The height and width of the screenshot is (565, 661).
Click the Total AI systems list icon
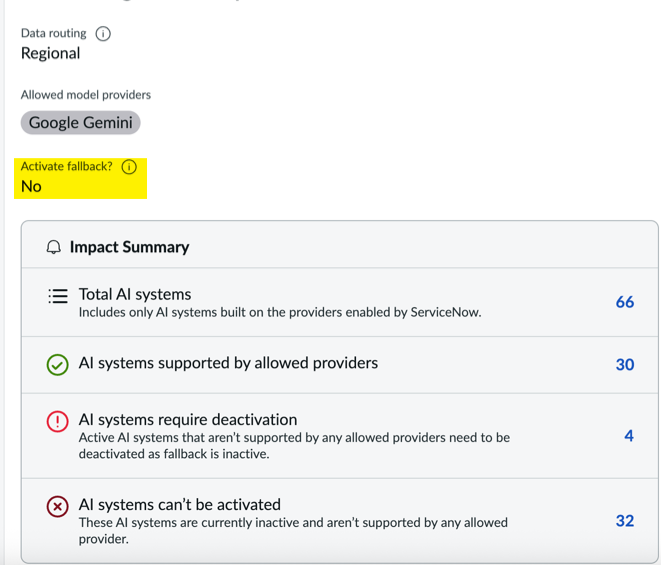(x=58, y=296)
